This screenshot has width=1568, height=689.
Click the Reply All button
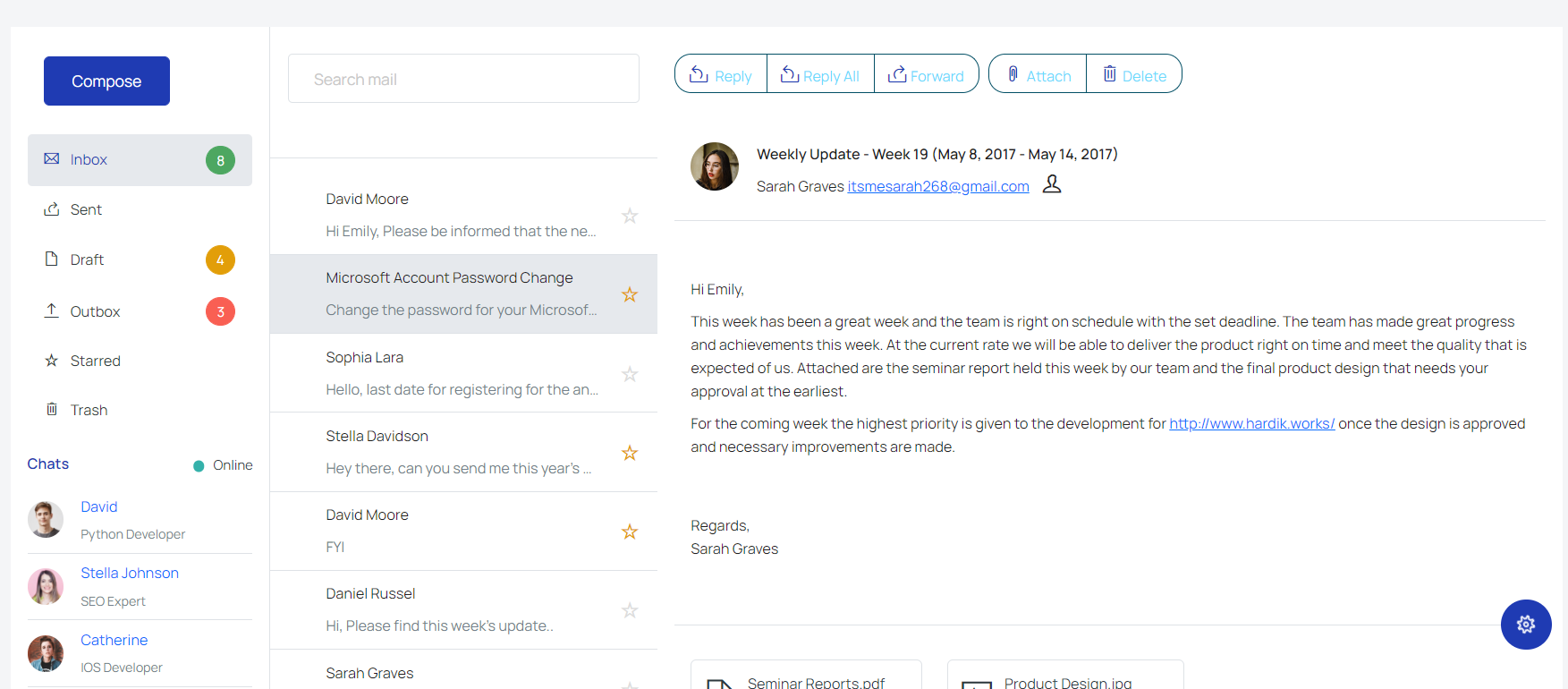[x=820, y=74]
